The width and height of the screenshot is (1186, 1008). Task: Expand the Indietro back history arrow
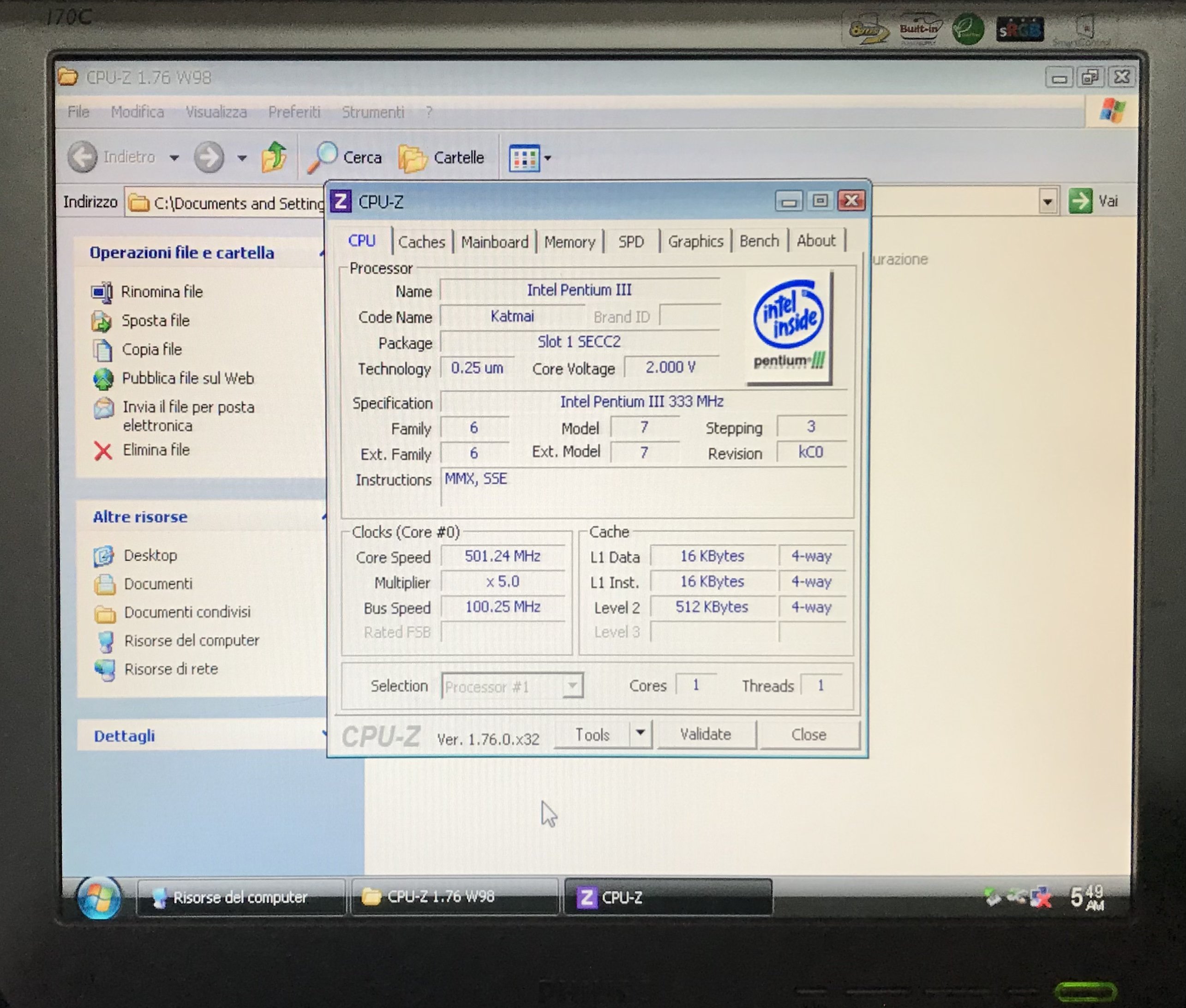(174, 158)
